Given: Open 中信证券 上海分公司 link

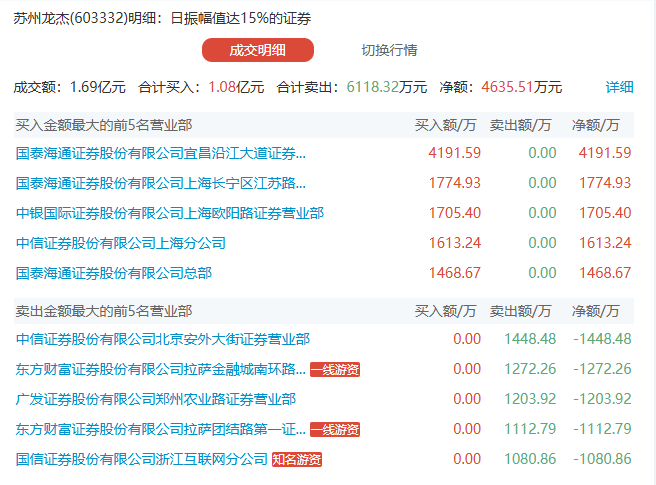Looking at the screenshot, I should coord(121,243).
